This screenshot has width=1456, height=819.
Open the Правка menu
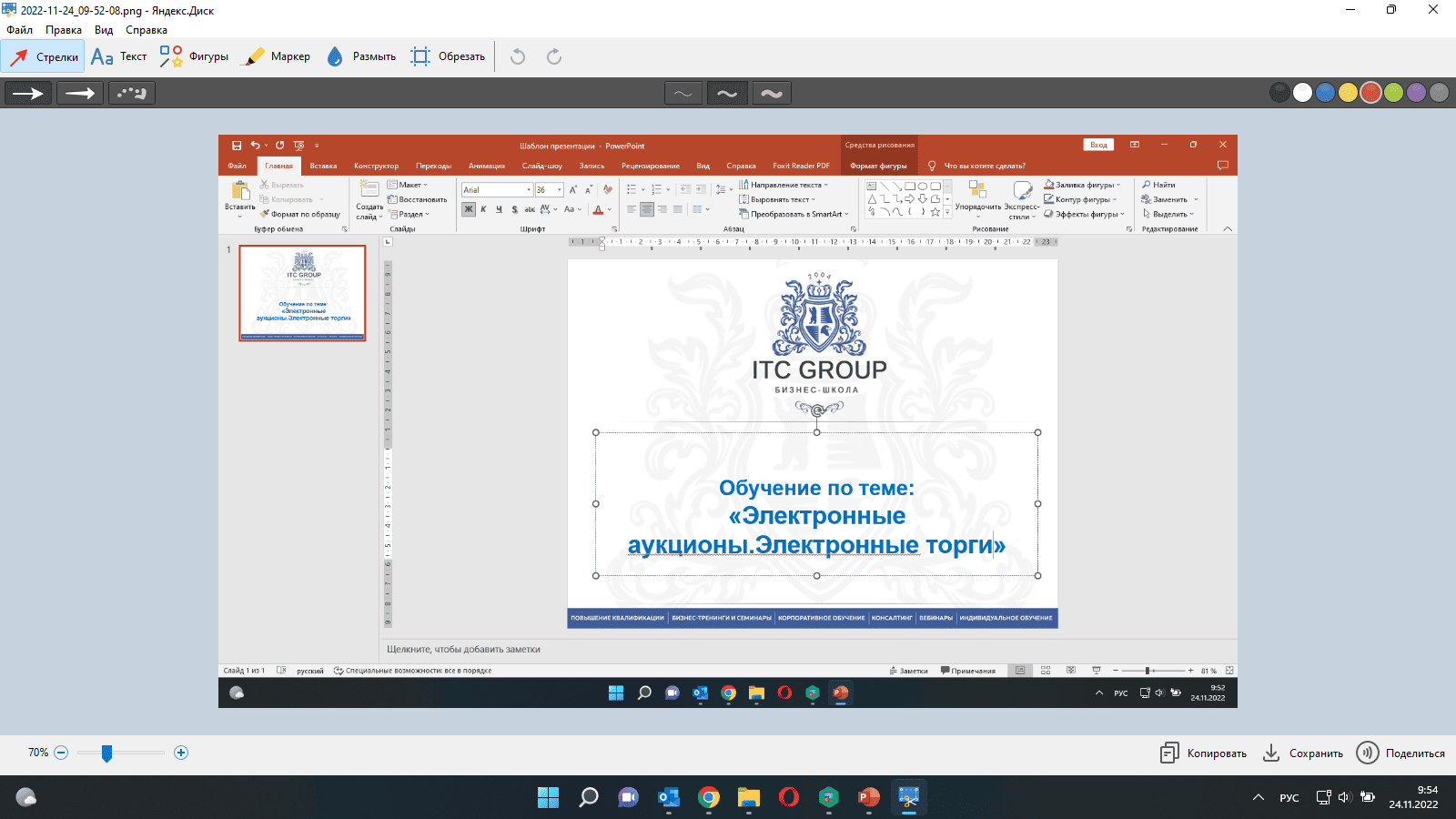click(64, 30)
